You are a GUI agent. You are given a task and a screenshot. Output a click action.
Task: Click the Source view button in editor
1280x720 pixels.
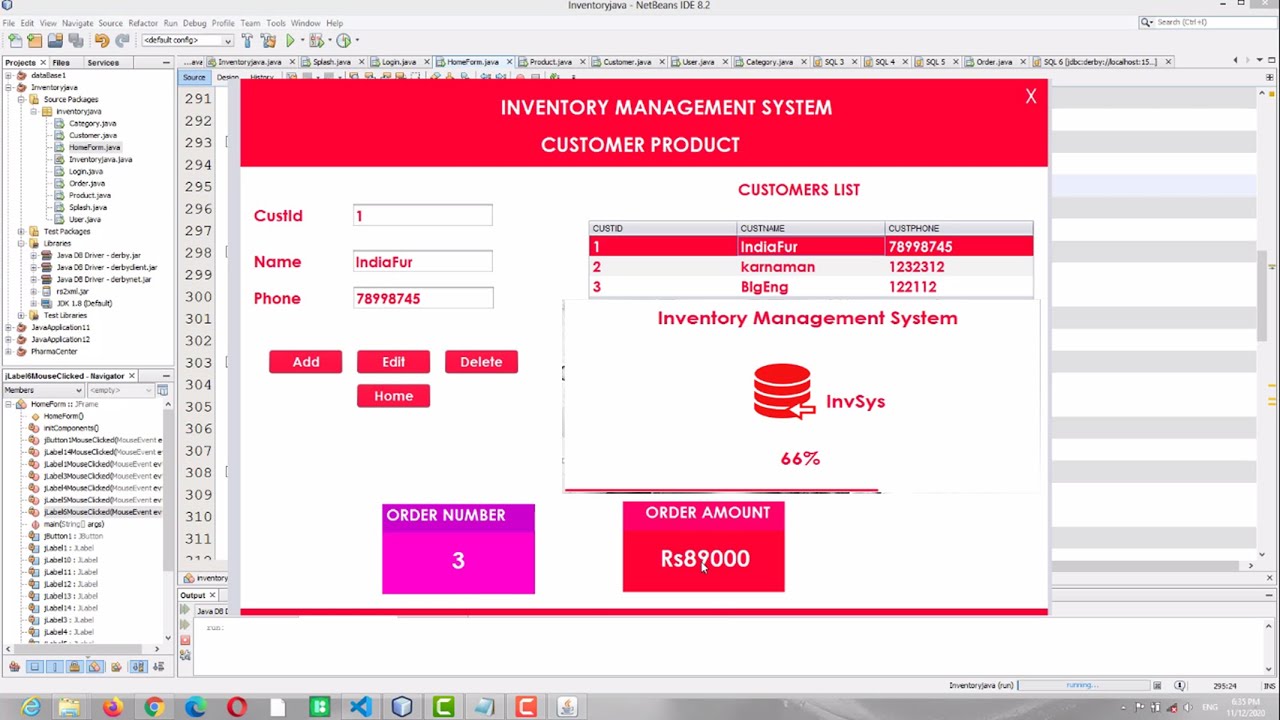point(194,77)
